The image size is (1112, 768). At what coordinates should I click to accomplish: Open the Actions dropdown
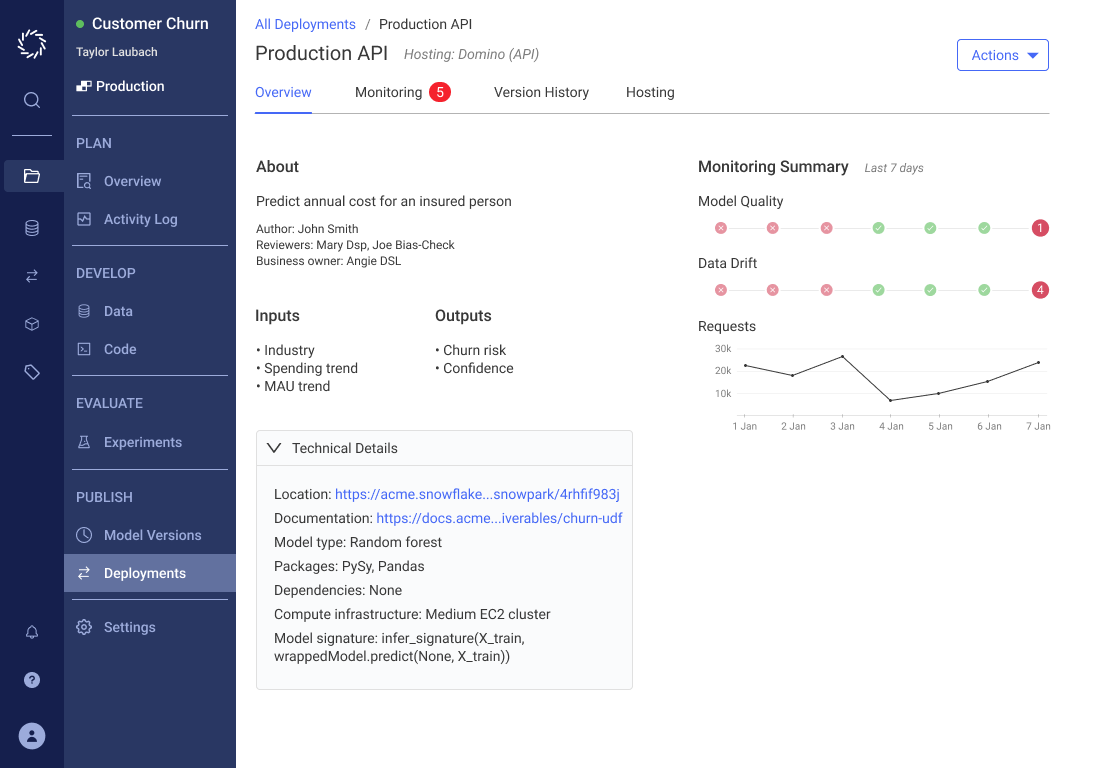pos(1002,55)
